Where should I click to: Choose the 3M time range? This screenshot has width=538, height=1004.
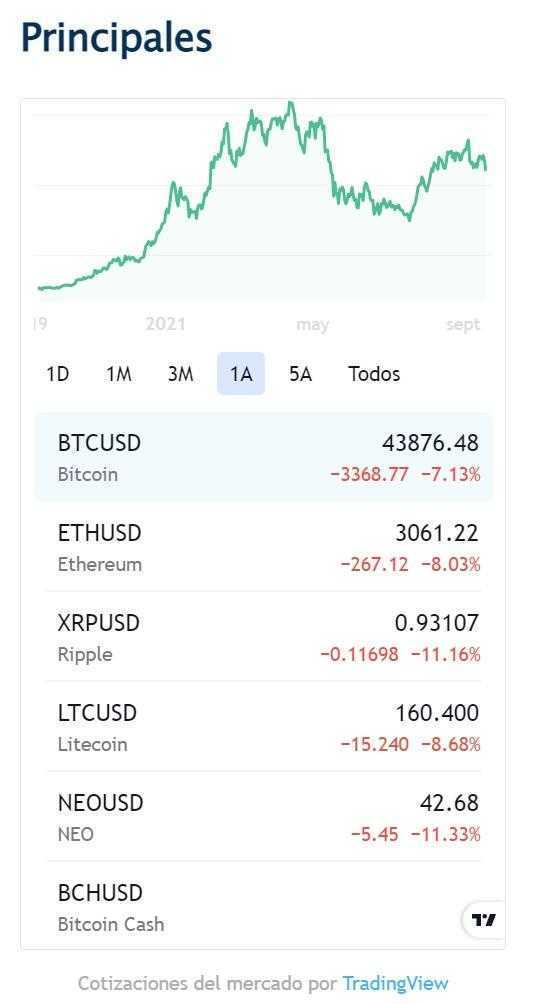tap(181, 374)
